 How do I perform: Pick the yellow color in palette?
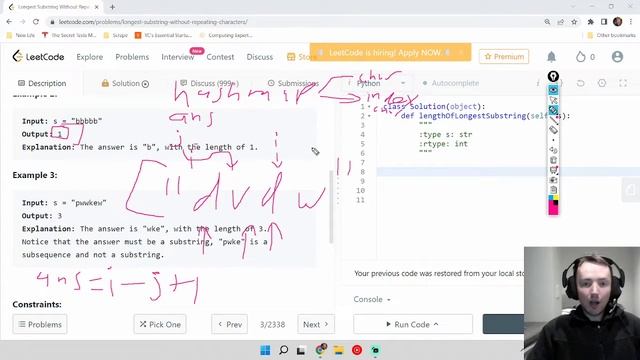tap(556, 198)
